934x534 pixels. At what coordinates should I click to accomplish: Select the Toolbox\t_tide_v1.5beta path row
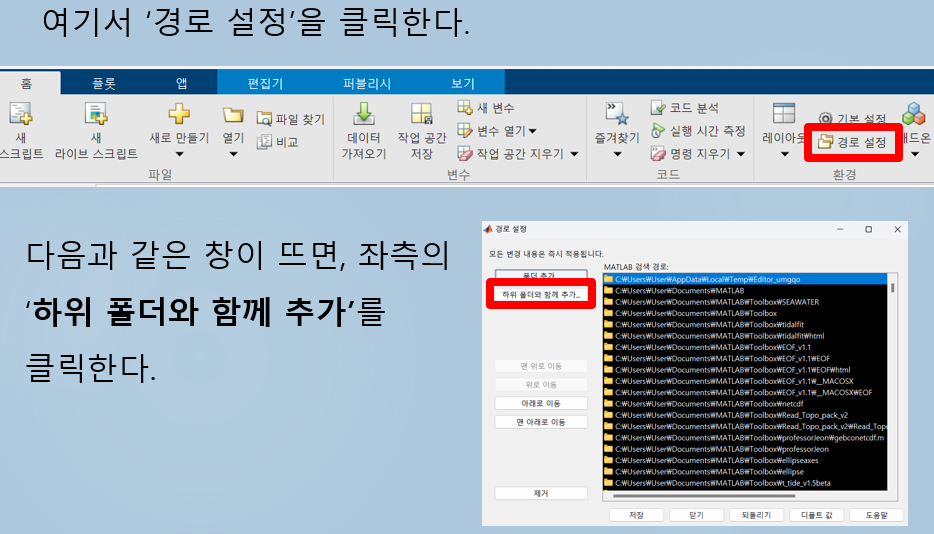click(745, 483)
